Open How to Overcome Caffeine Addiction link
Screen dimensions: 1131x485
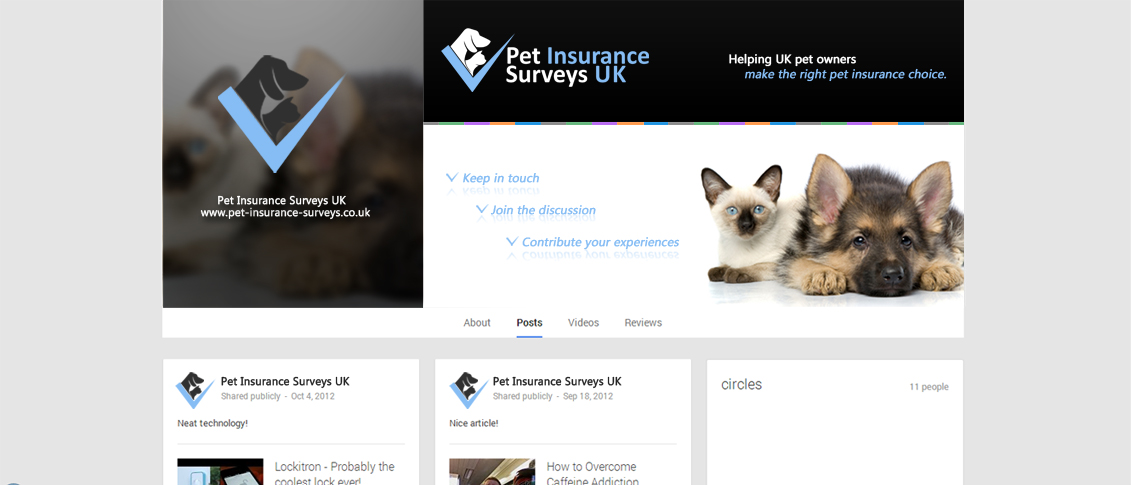[x=593, y=473]
